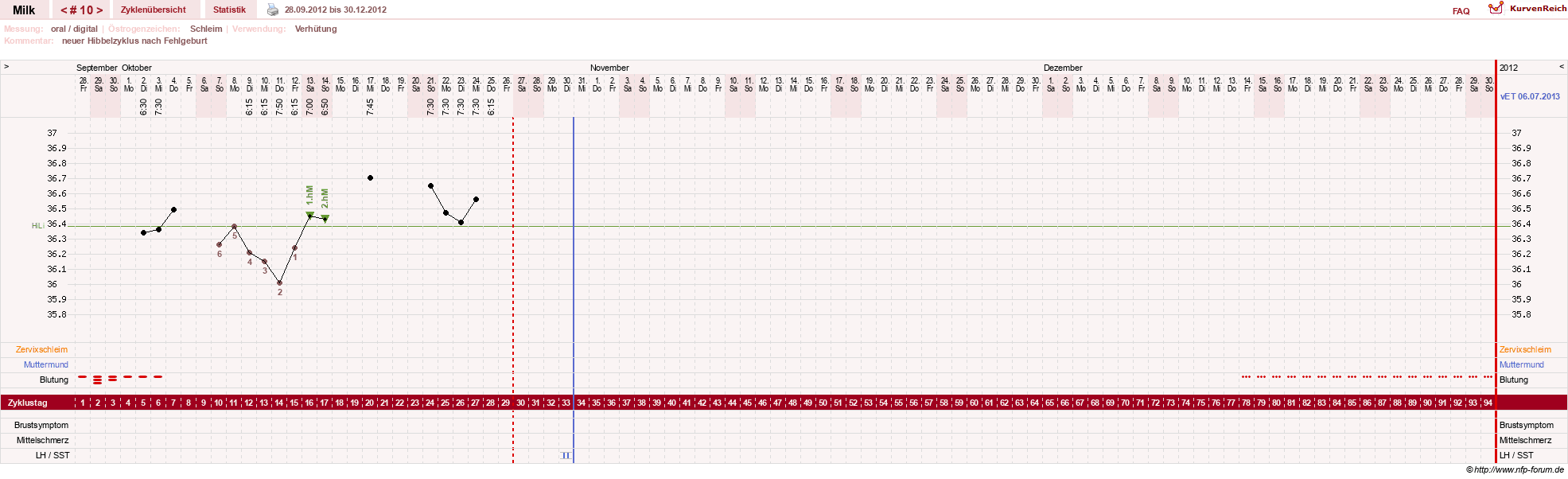
Task: Open the Zyklenübersicht tab
Action: (154, 10)
